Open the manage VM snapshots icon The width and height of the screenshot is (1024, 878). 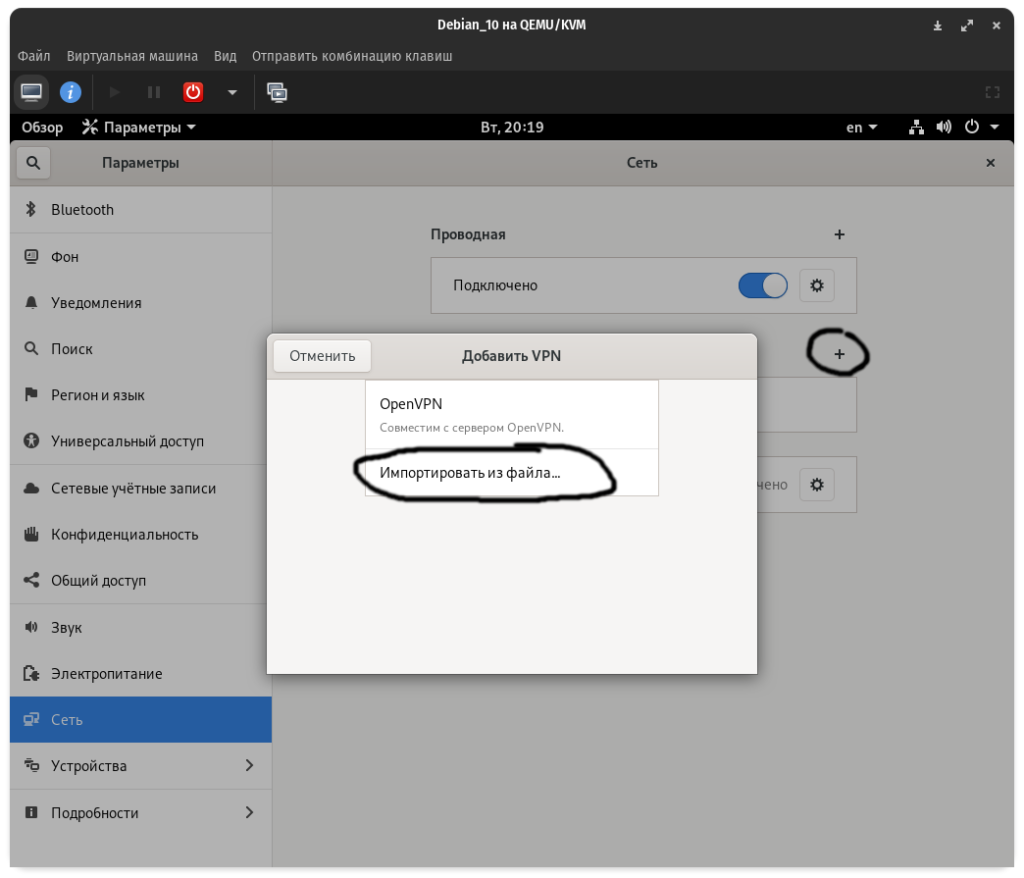click(x=277, y=92)
